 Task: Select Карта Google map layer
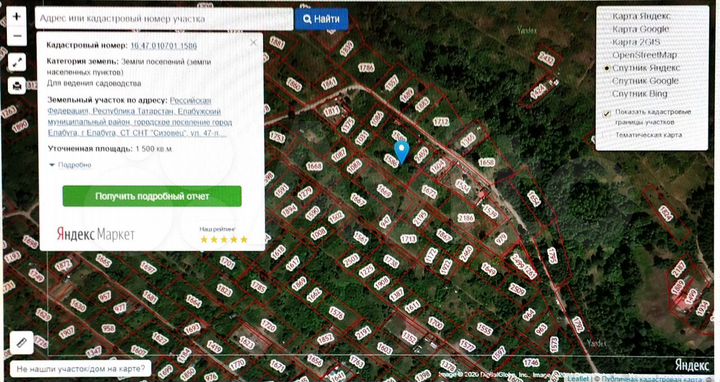pyautogui.click(x=641, y=29)
